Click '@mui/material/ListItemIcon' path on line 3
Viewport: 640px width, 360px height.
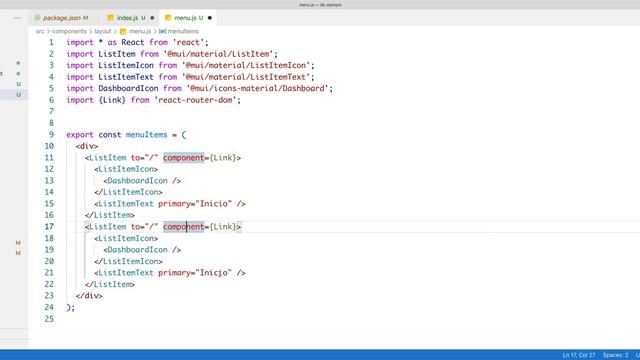[x=246, y=65]
